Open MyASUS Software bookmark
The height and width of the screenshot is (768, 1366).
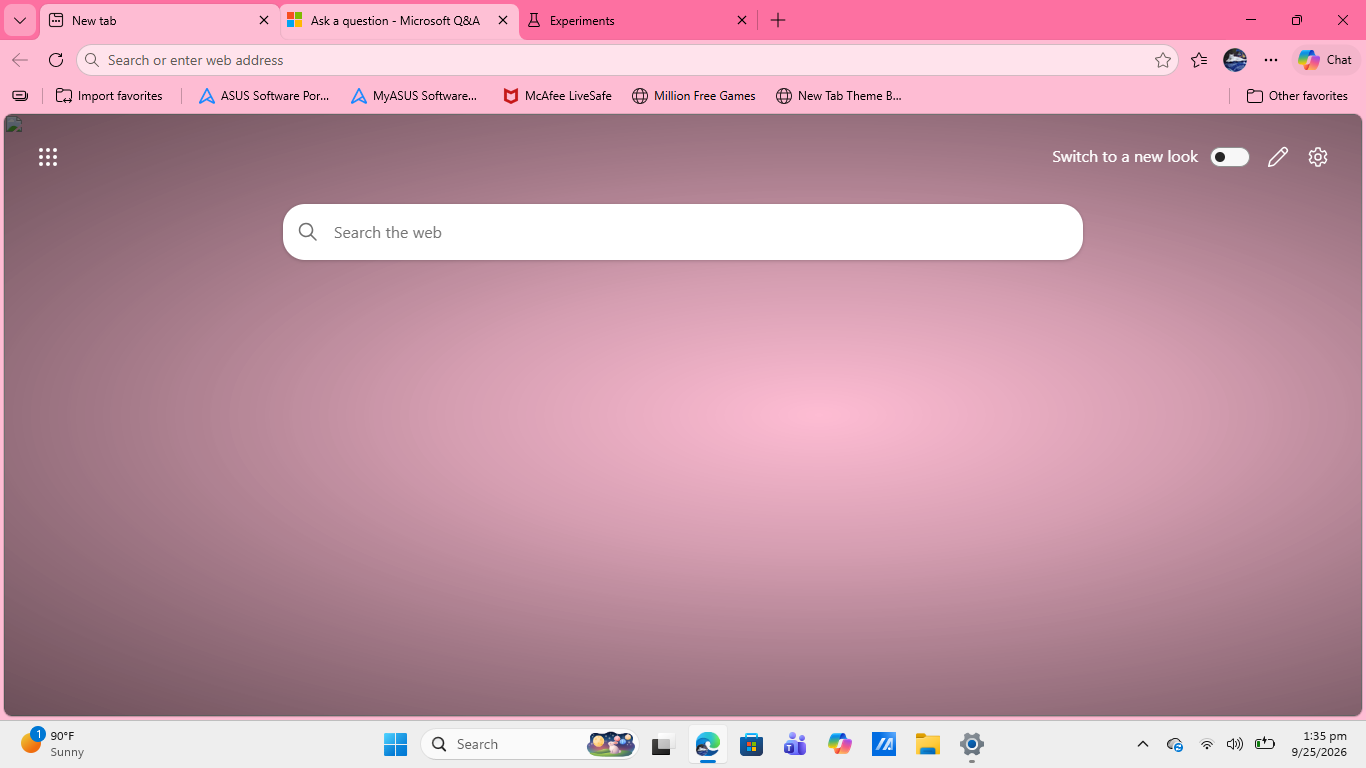pyautogui.click(x=415, y=96)
